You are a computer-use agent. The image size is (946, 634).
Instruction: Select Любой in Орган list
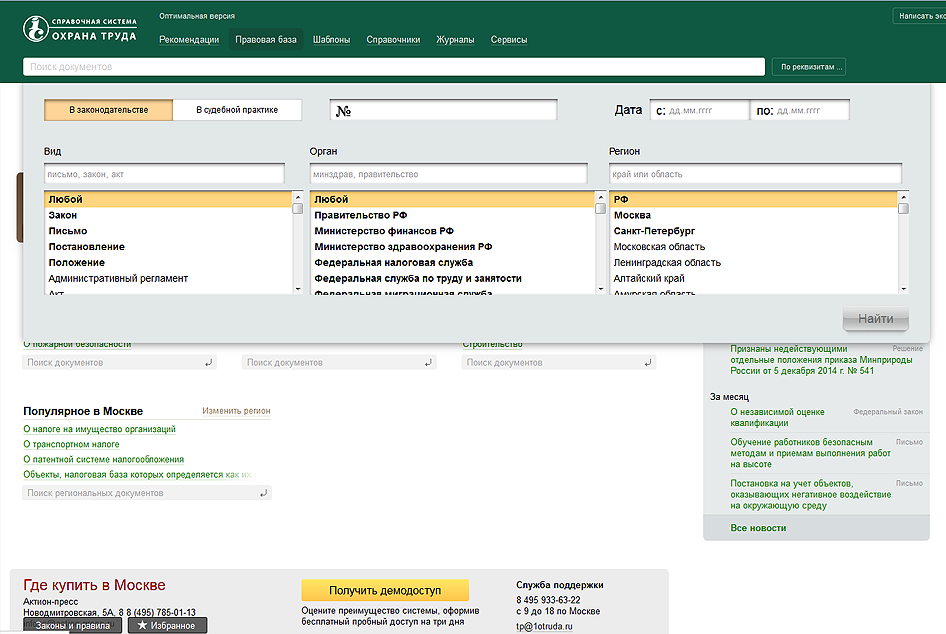click(452, 199)
